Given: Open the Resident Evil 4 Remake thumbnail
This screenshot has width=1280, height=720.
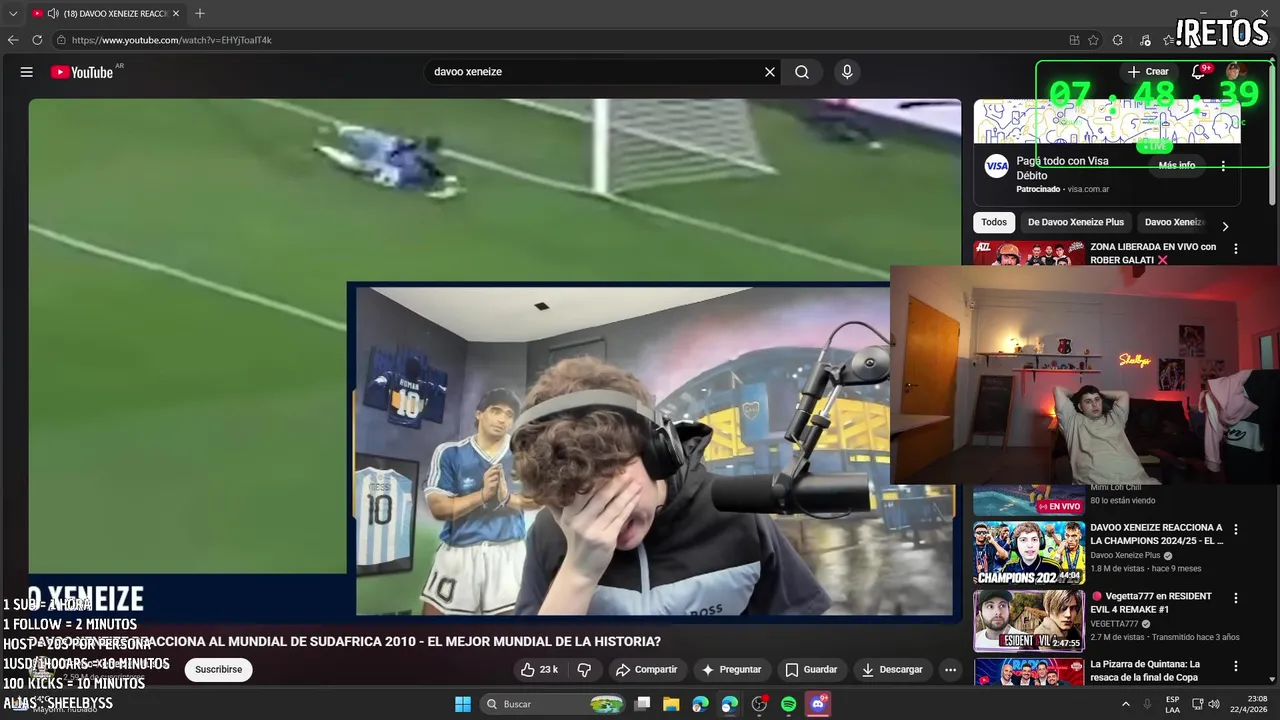Looking at the screenshot, I should (x=1029, y=621).
